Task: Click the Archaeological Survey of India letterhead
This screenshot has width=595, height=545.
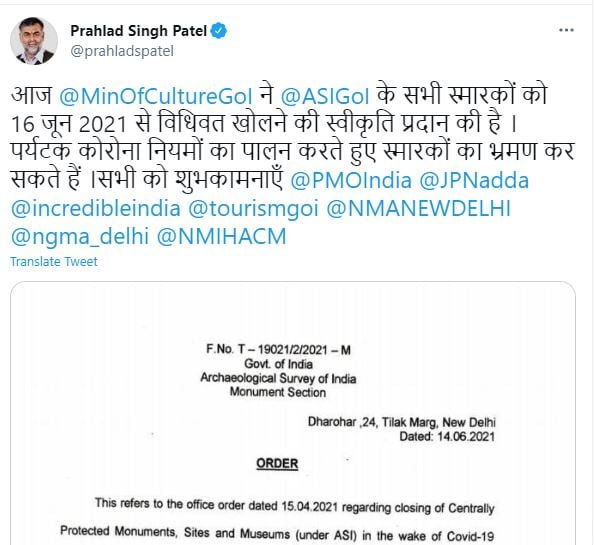Action: pos(278,378)
